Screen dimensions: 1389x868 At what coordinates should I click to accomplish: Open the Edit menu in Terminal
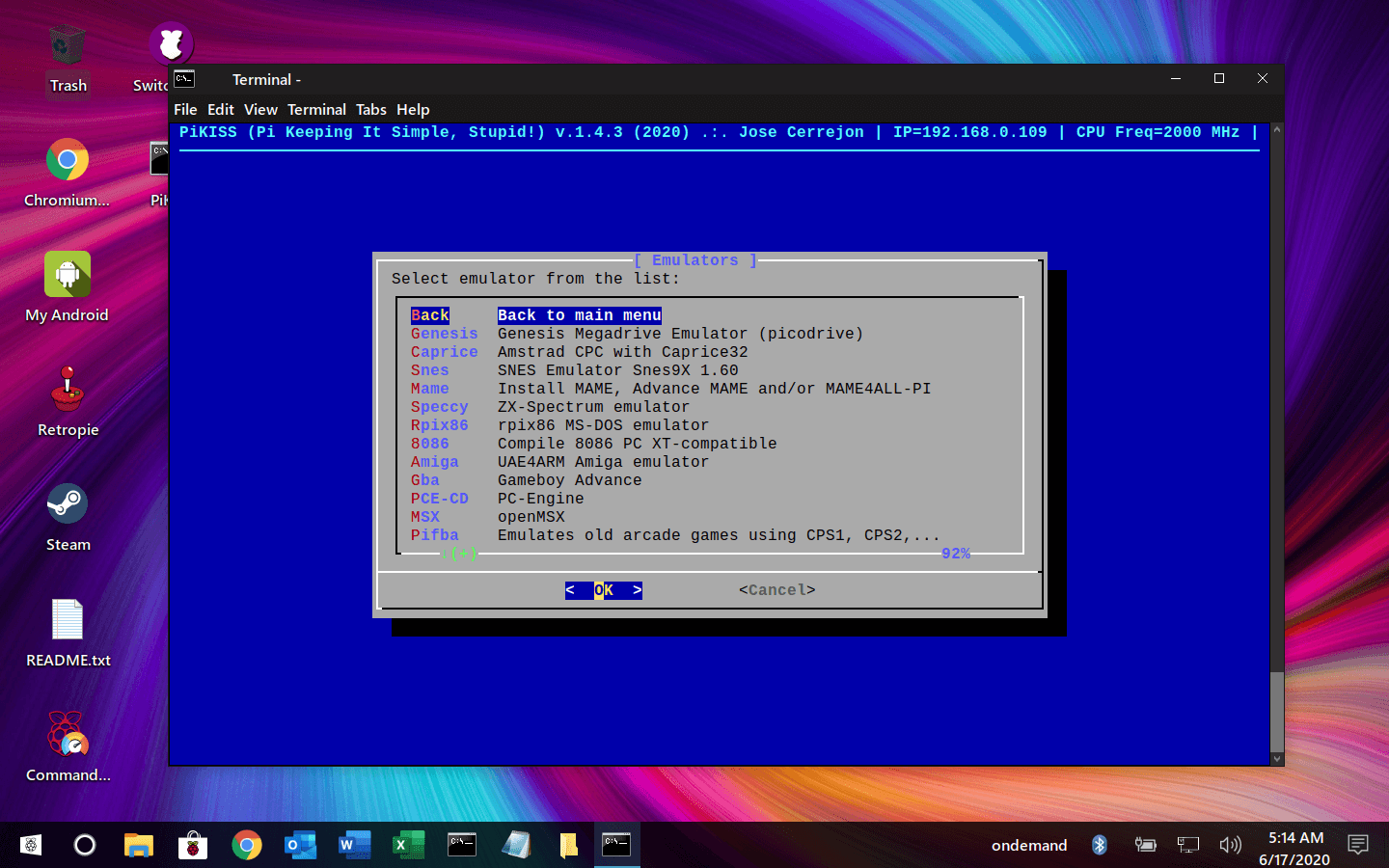point(221,109)
